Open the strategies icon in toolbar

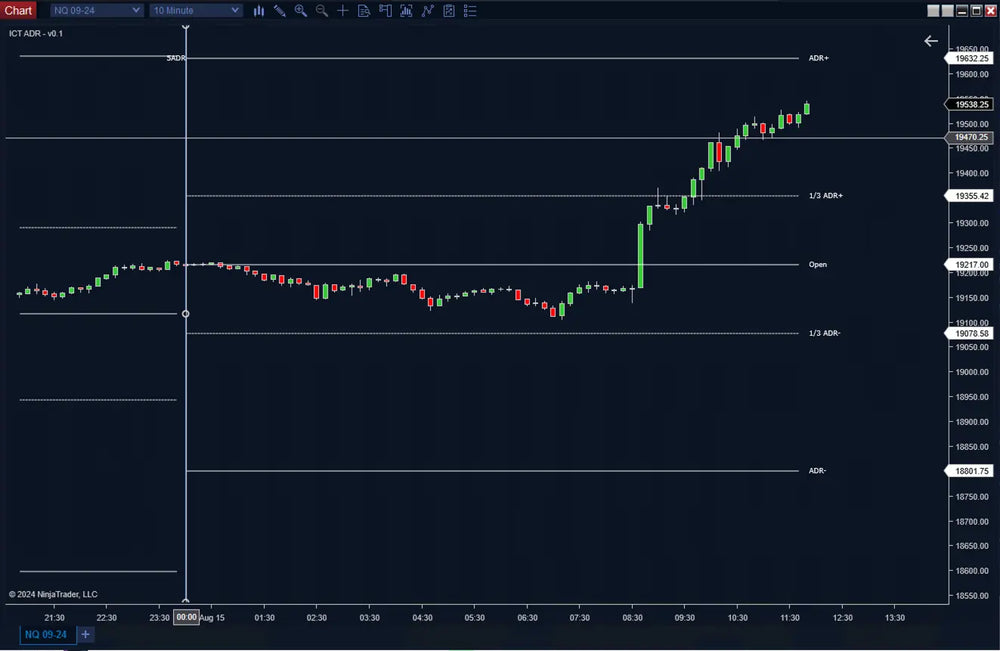pyautogui.click(x=449, y=10)
